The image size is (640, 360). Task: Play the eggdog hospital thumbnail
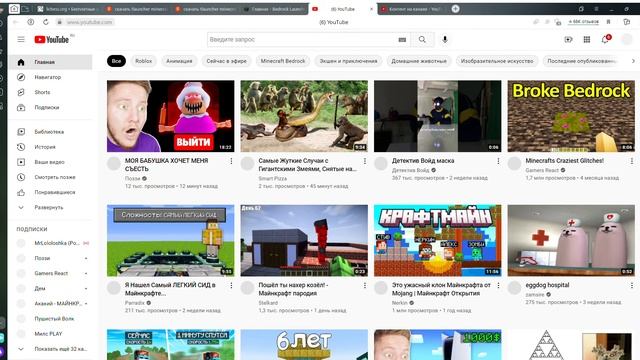pos(571,240)
